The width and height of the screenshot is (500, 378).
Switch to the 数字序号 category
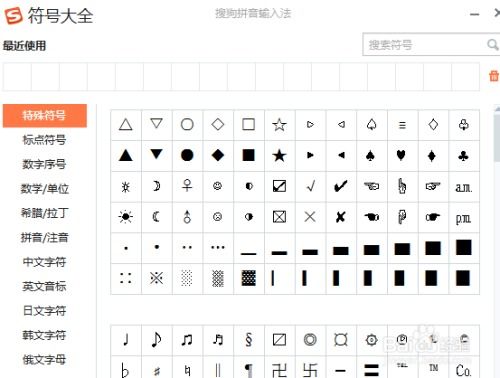point(44,164)
